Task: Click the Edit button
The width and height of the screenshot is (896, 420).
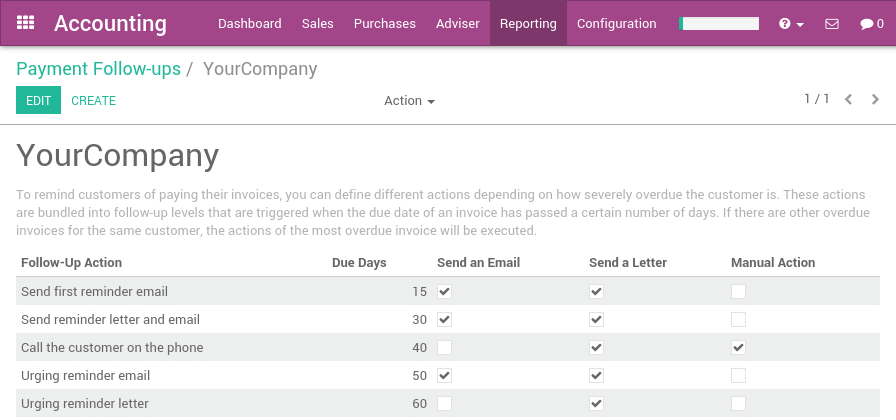Action: [x=38, y=100]
